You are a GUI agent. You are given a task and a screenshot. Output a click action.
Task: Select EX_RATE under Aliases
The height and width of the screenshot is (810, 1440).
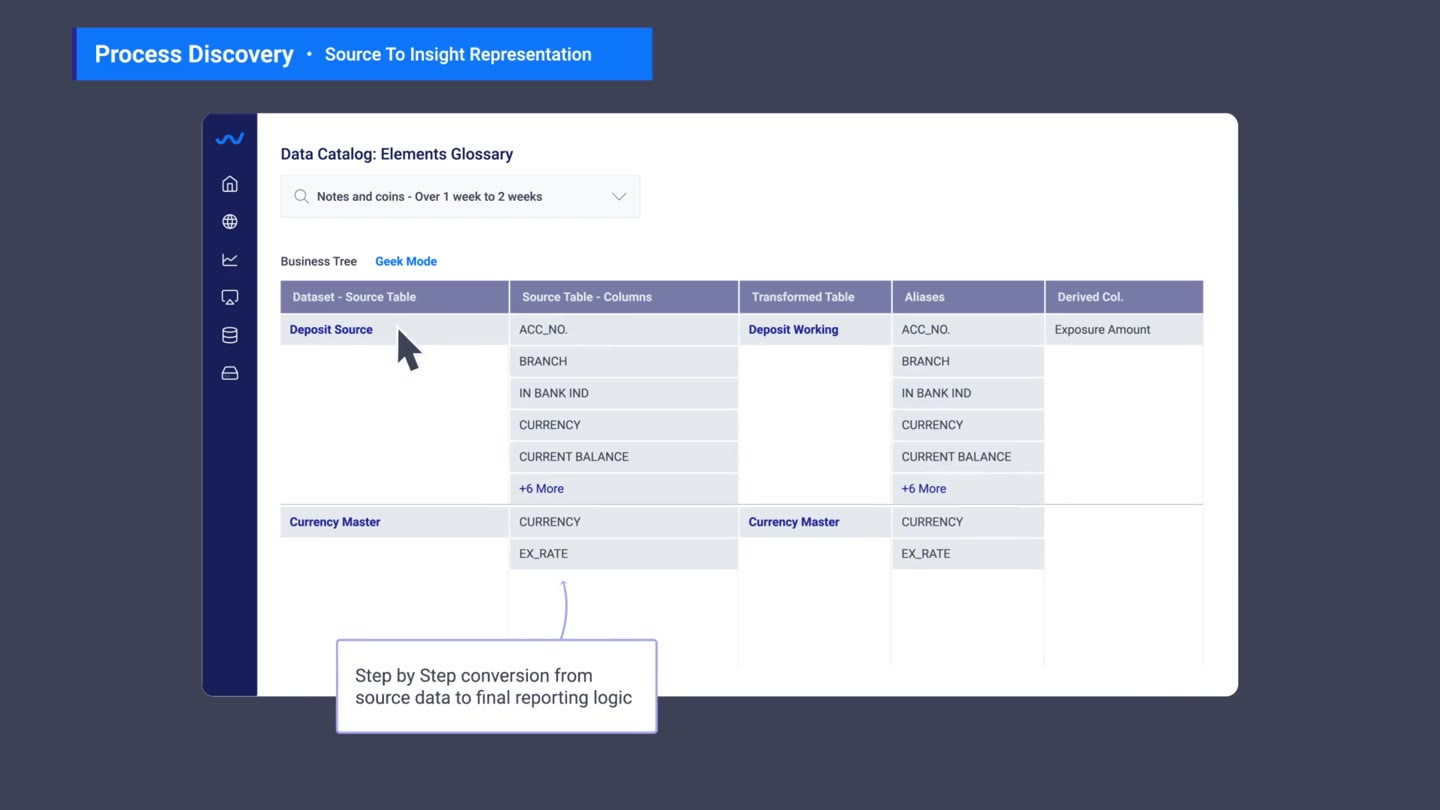[968, 554]
